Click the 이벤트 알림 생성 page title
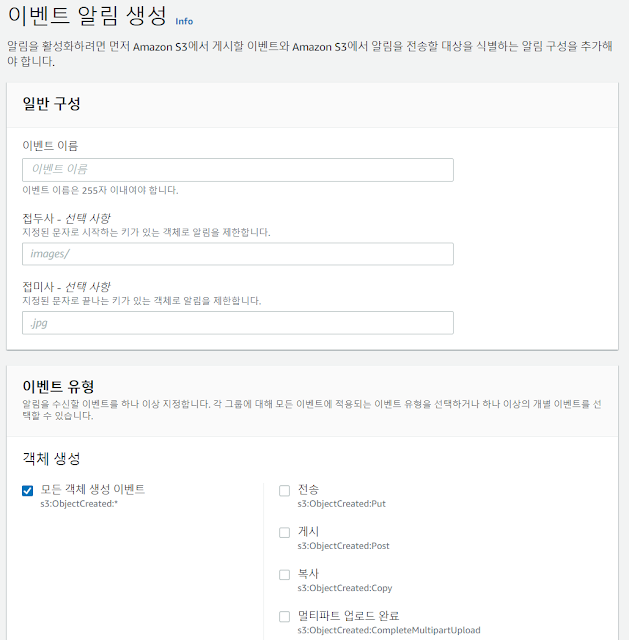 tap(87, 16)
